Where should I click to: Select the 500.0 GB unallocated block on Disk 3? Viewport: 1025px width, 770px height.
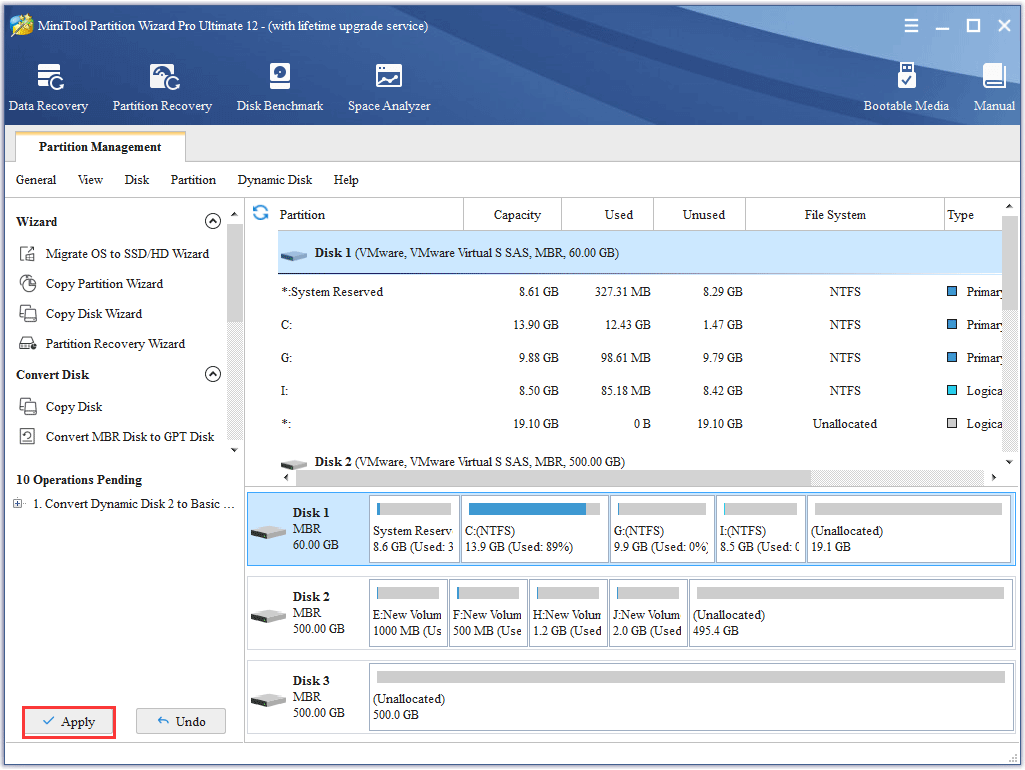[x=691, y=697]
